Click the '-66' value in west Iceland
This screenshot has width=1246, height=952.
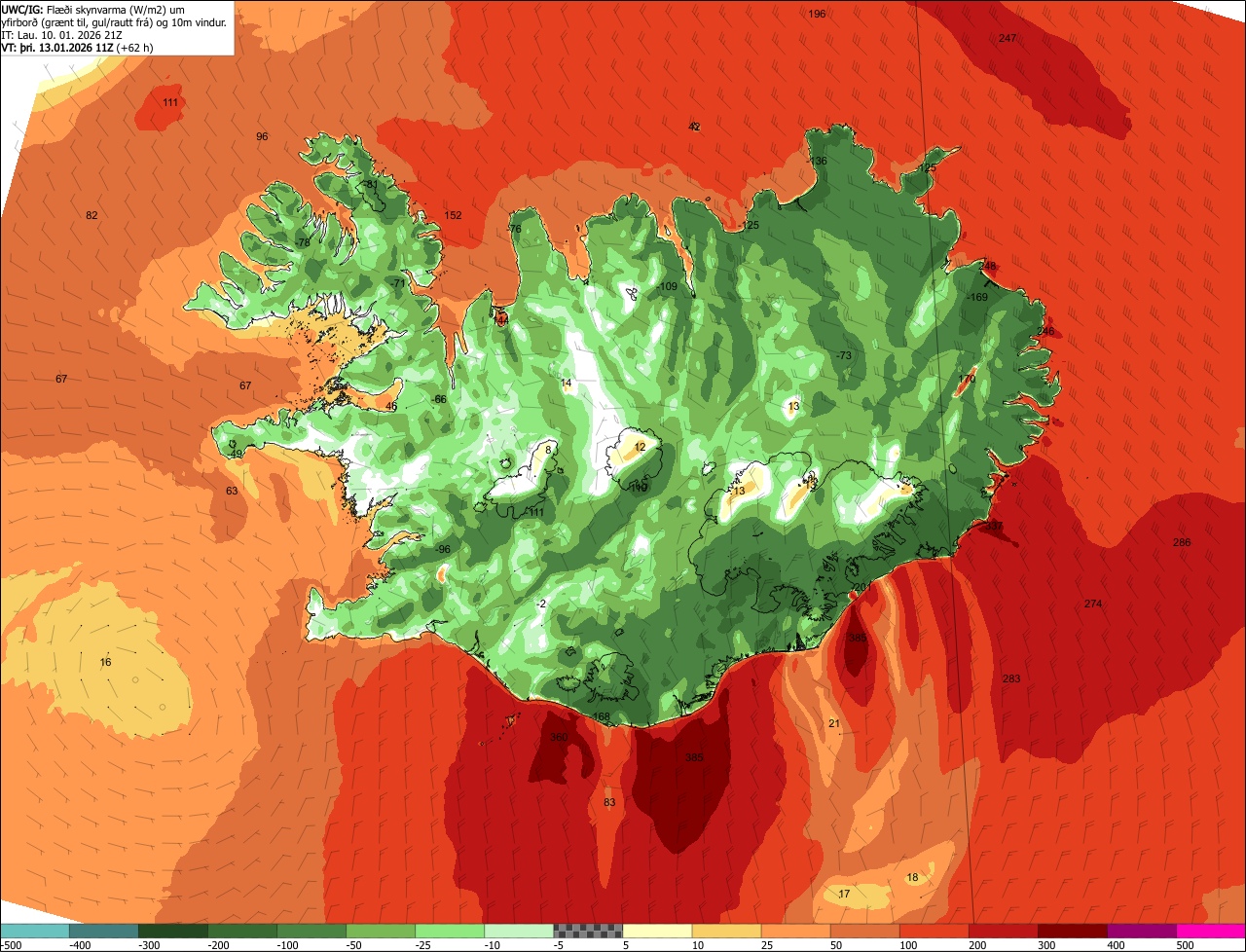tap(439, 399)
